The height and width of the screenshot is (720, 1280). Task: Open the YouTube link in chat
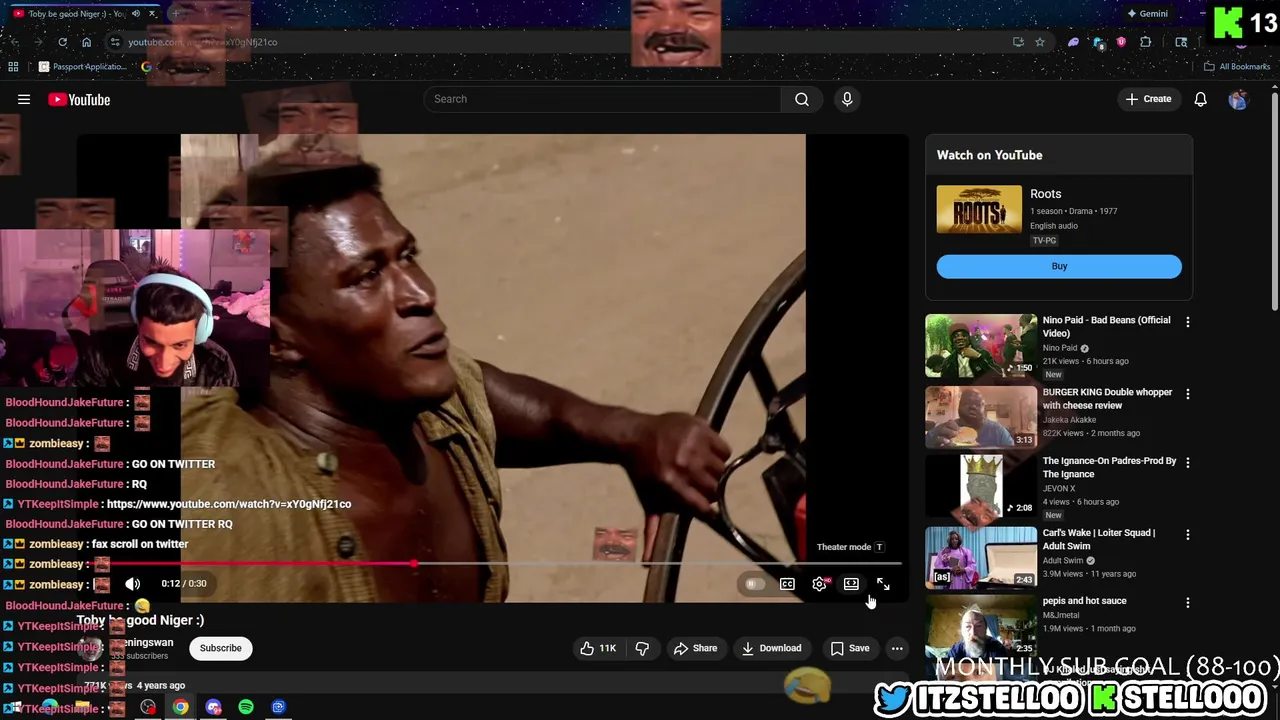coord(229,504)
